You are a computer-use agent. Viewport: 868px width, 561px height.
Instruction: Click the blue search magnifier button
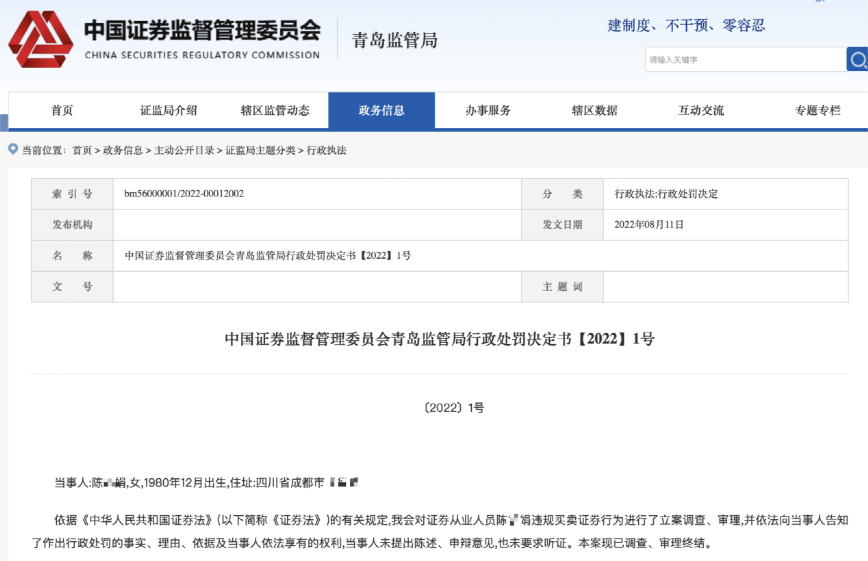point(857,59)
